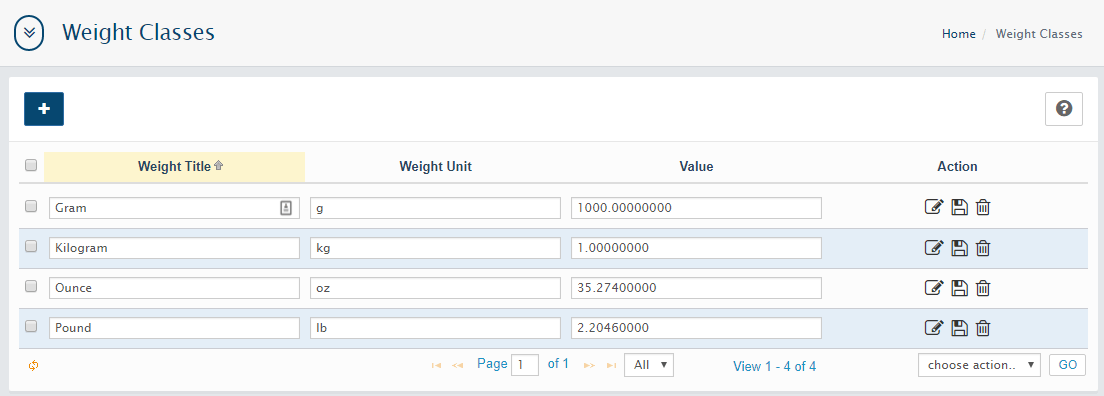The height and width of the screenshot is (396, 1104).
Task: Click the autofill icon in Gram field
Action: 286,208
